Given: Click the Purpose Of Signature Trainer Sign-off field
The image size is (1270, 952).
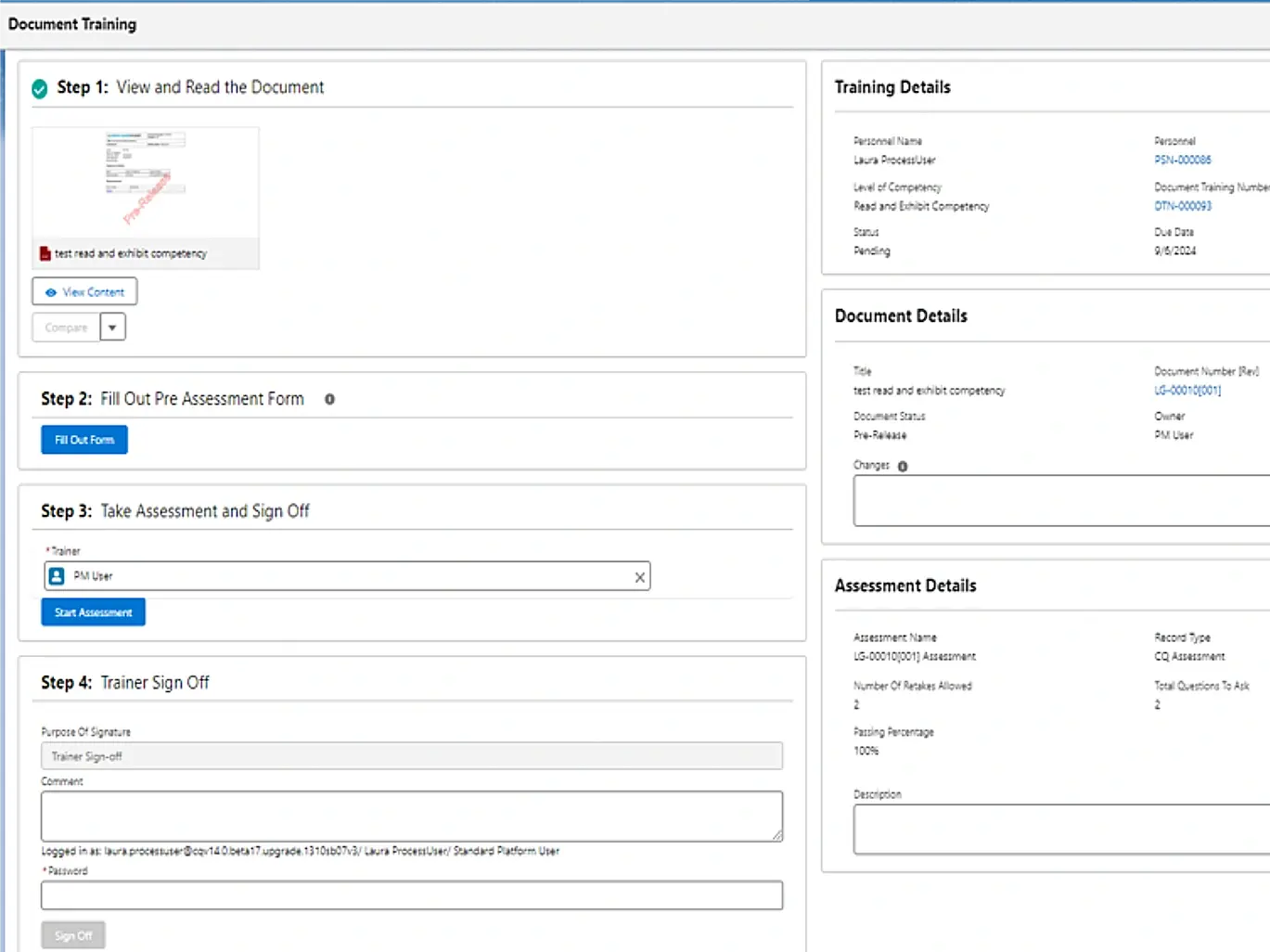Looking at the screenshot, I should click(x=412, y=756).
